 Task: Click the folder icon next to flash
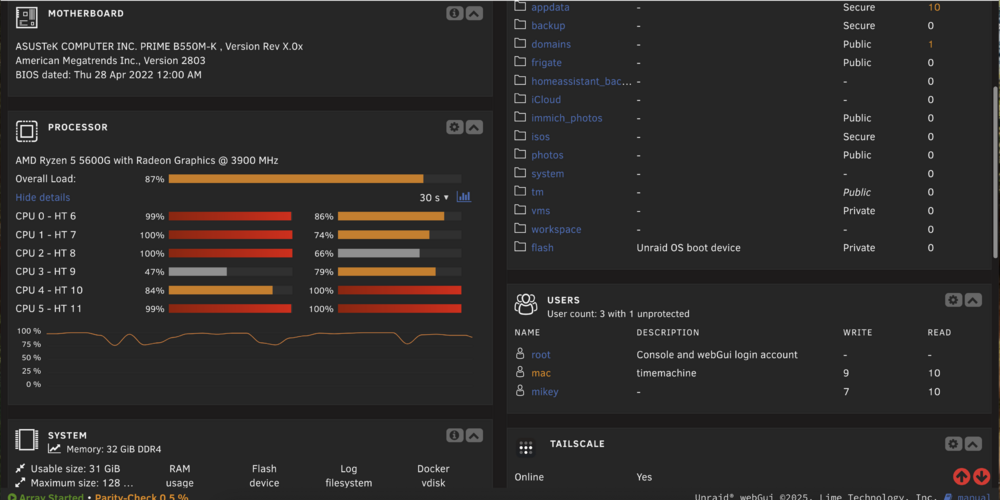pos(520,247)
